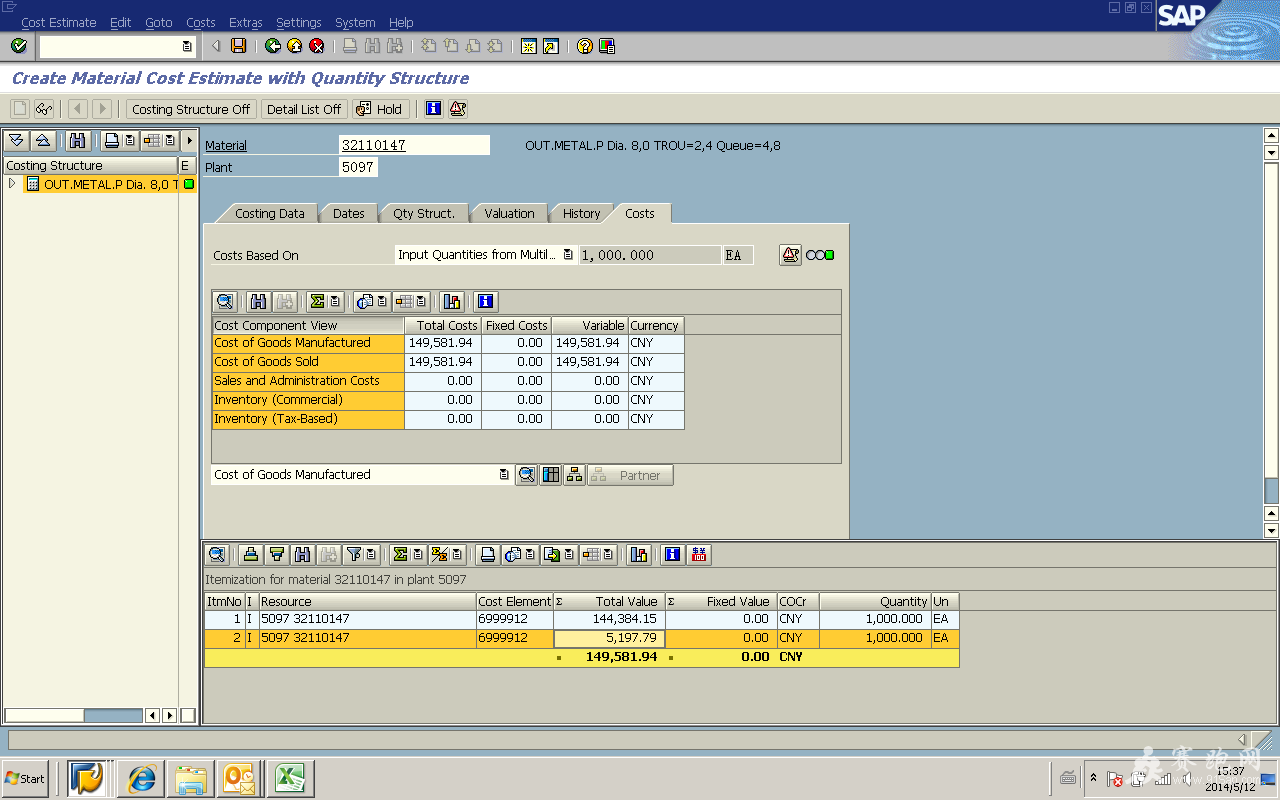Click the yellow Exit arrow icon
The image size is (1280, 800).
point(295,46)
